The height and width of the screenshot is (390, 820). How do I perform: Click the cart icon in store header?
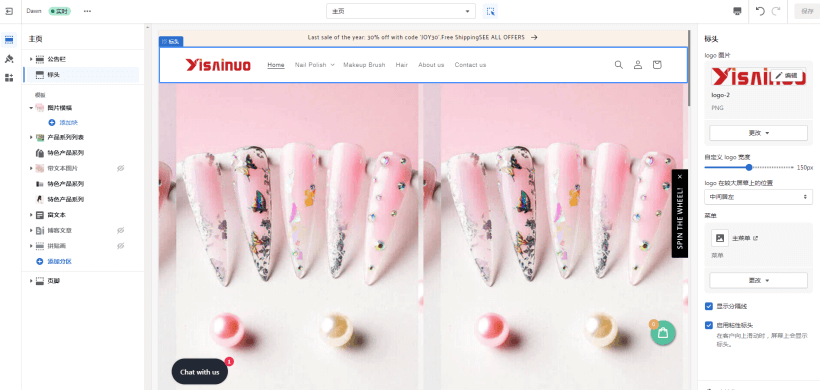pos(657,65)
